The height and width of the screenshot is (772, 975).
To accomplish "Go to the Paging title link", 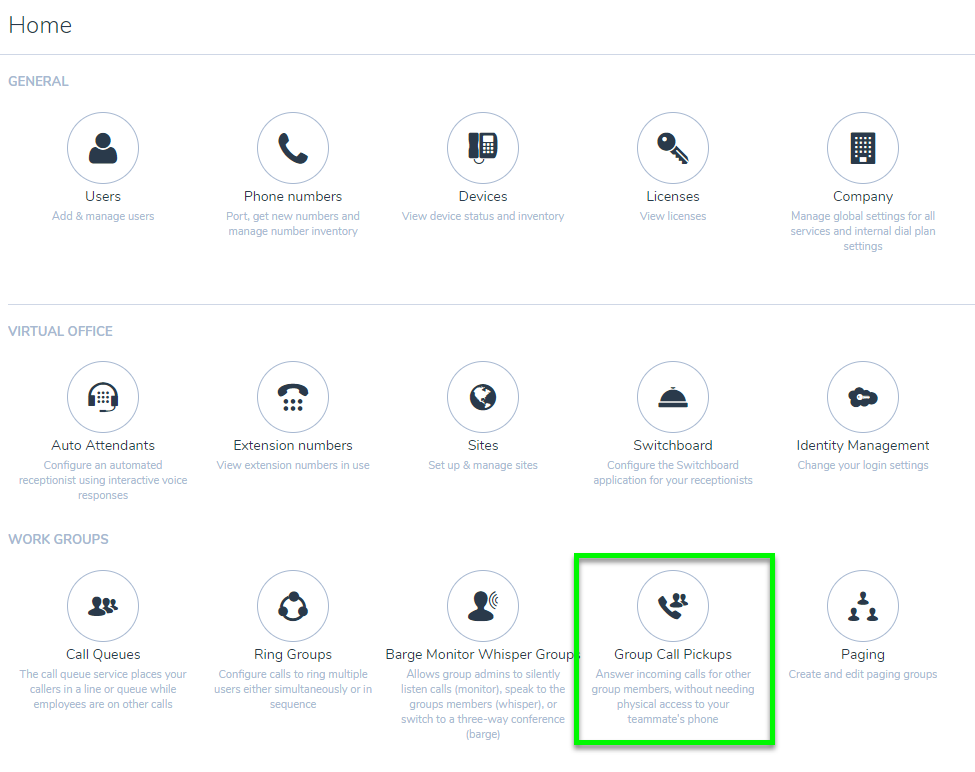I will pos(862,655).
